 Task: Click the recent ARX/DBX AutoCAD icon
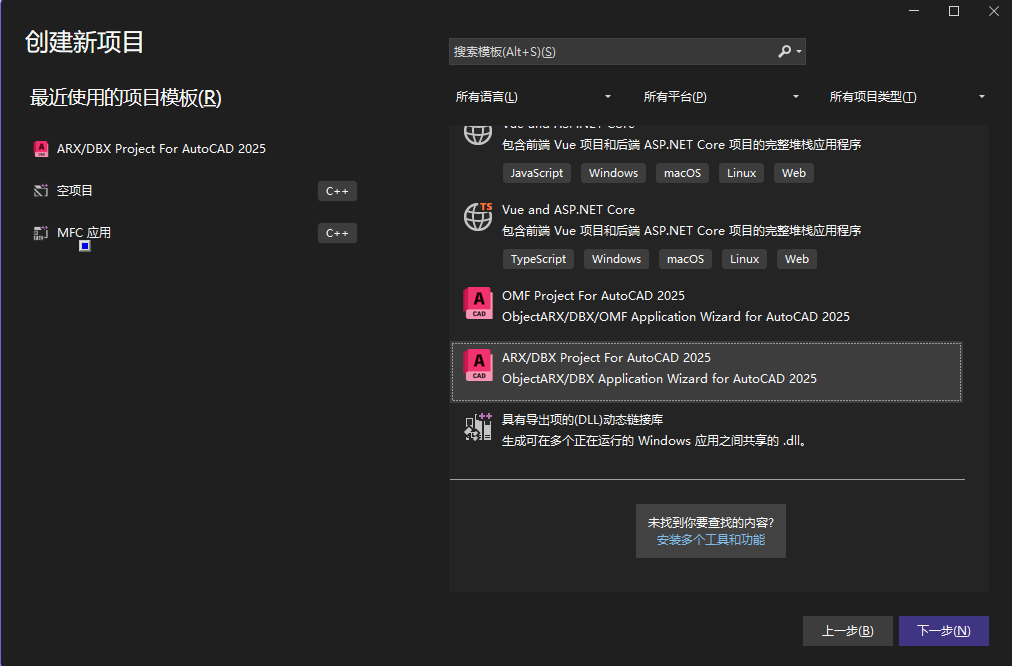[x=41, y=149]
